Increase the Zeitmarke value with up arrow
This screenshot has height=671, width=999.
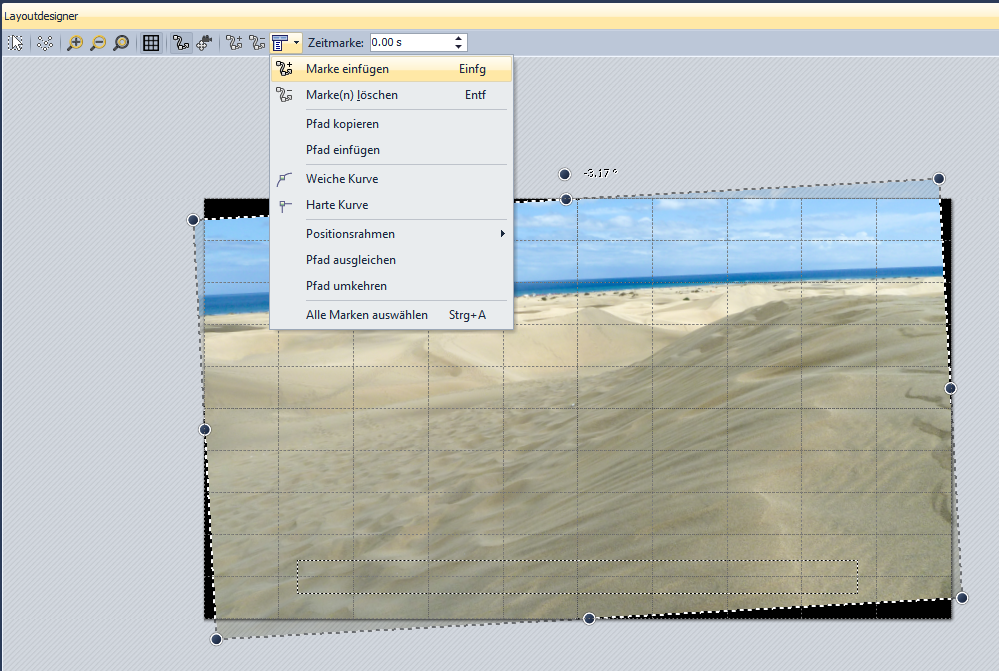tap(459, 38)
